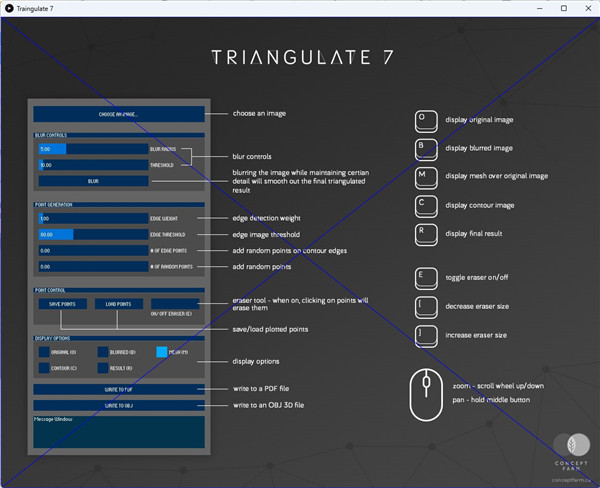This screenshot has width=600, height=488.
Task: Open the conceptfarm.ca link
Action: point(572,480)
